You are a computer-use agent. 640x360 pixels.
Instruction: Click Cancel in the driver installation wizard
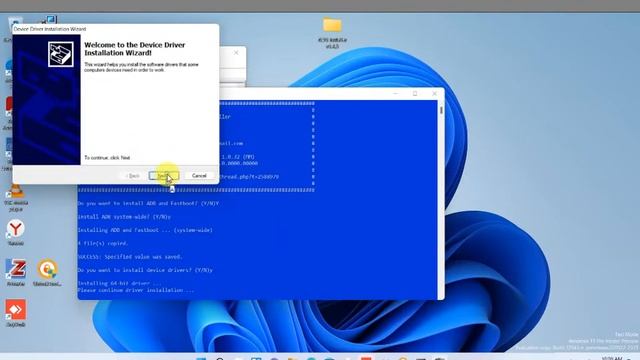coord(199,176)
